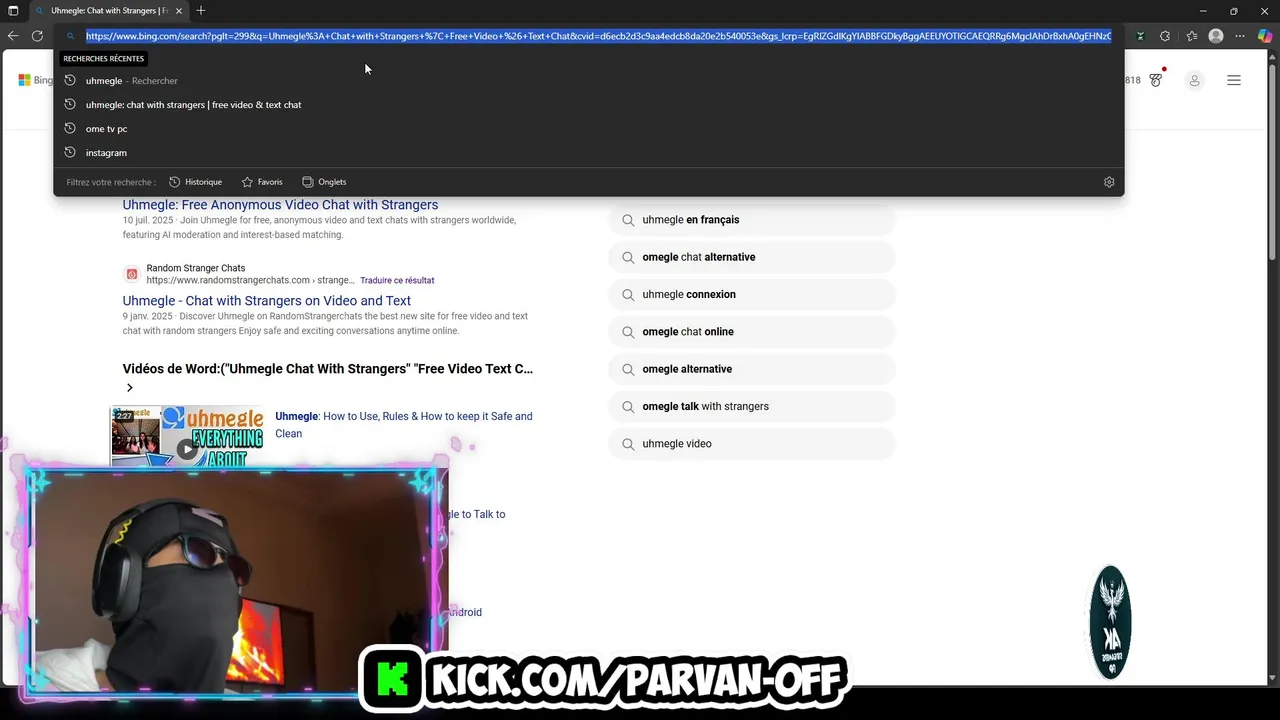Open 'Uhmegle: Free Anonymous Video Chat' result

pyautogui.click(x=280, y=205)
